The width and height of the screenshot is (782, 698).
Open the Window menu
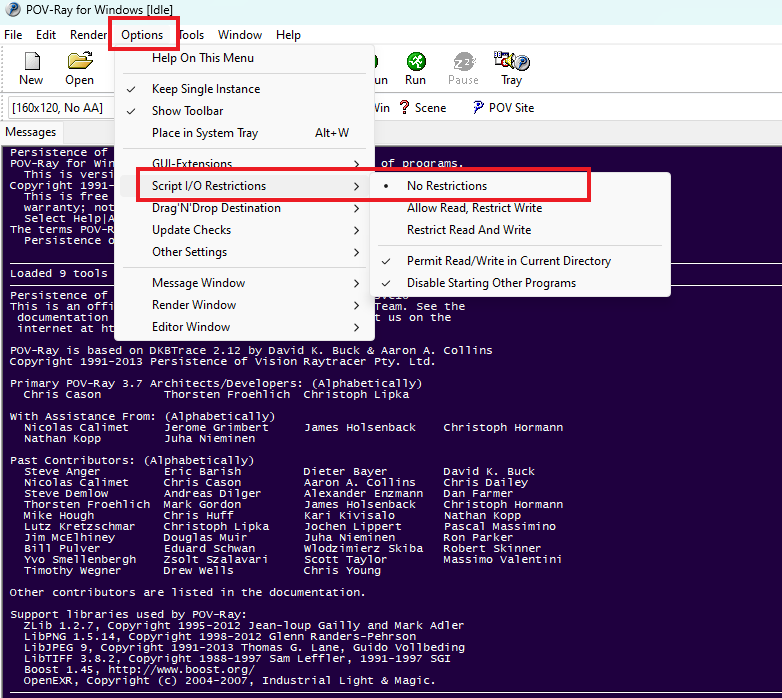[240, 35]
